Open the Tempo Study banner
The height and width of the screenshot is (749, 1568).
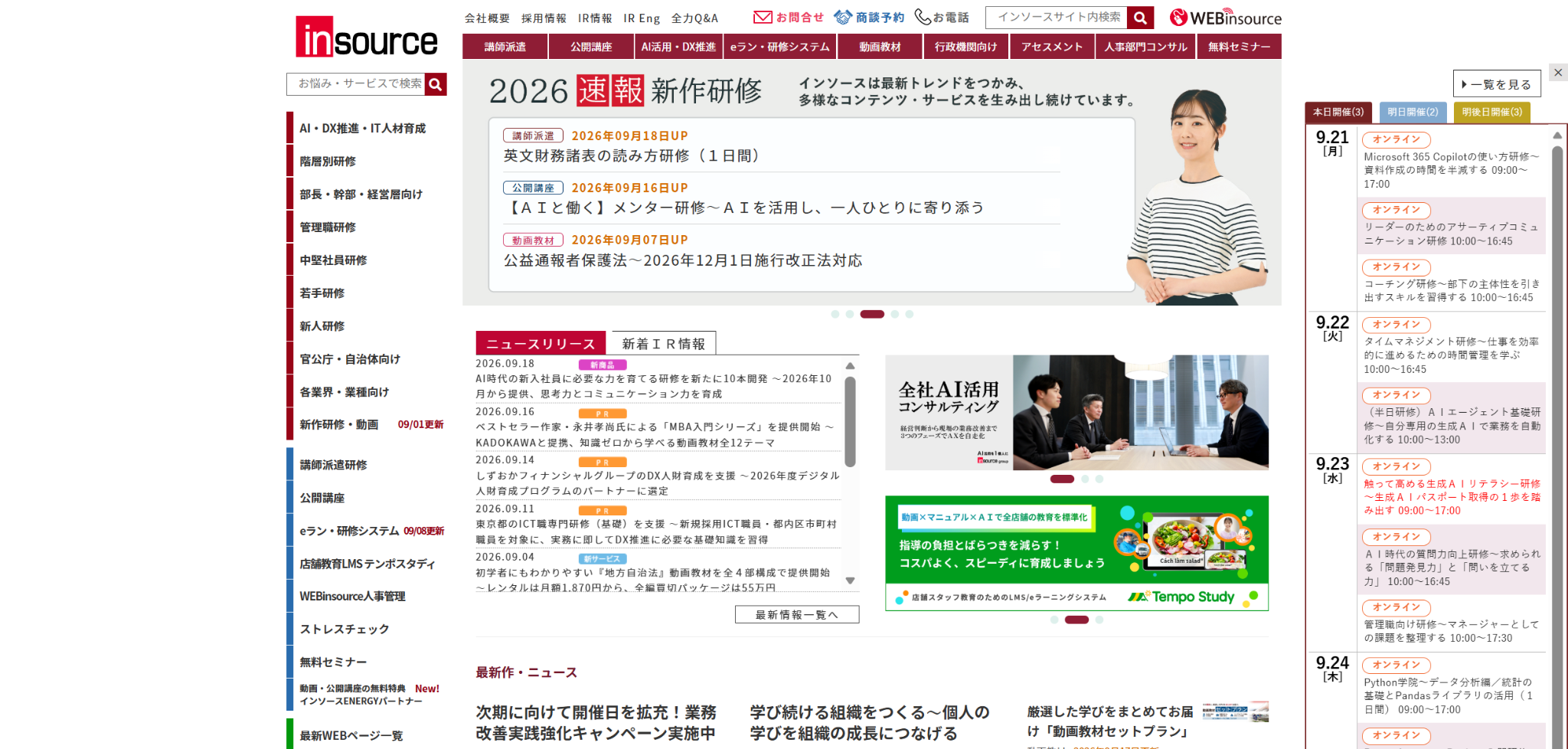click(x=1076, y=553)
